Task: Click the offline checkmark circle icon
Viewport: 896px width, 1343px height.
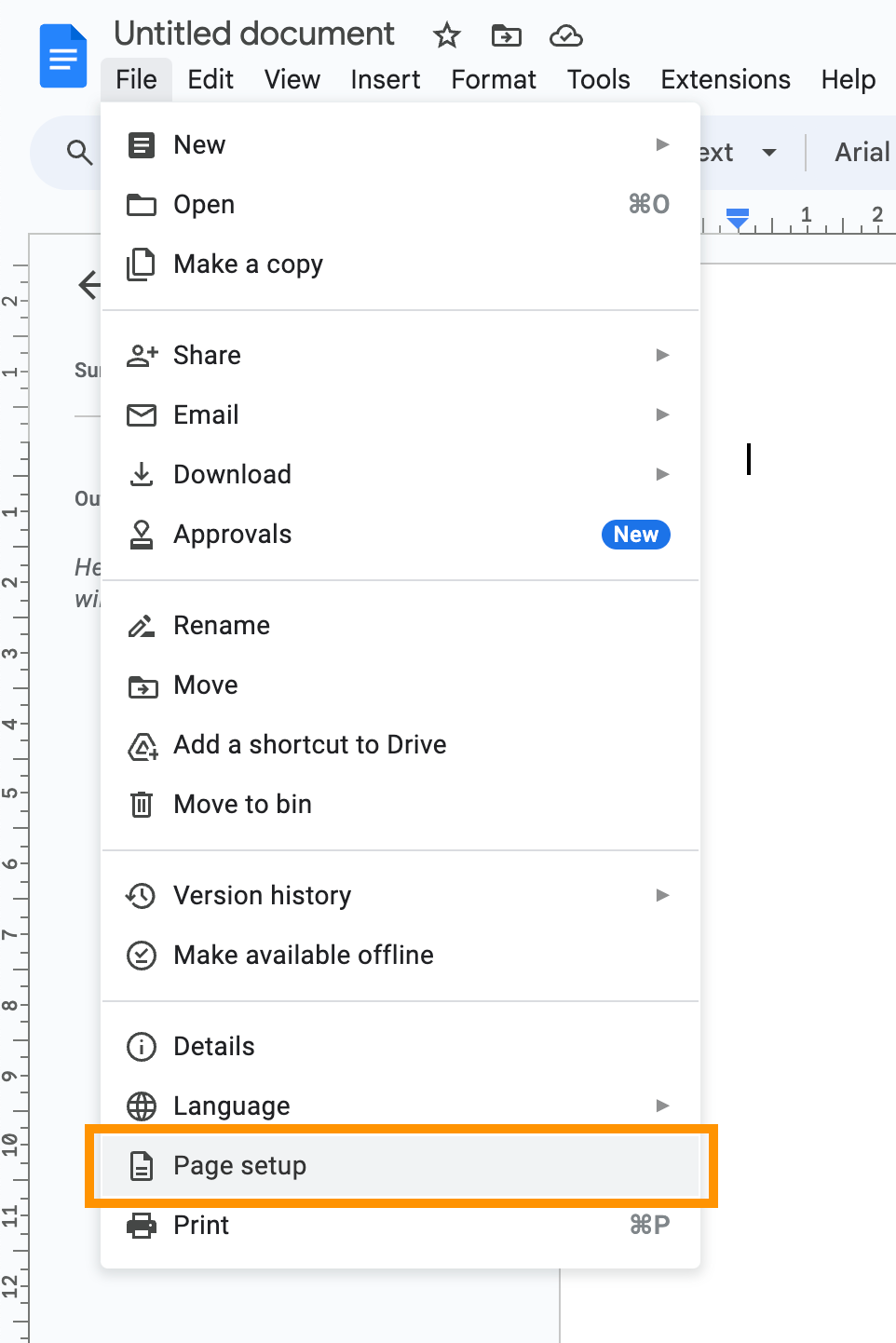Action: coord(142,956)
